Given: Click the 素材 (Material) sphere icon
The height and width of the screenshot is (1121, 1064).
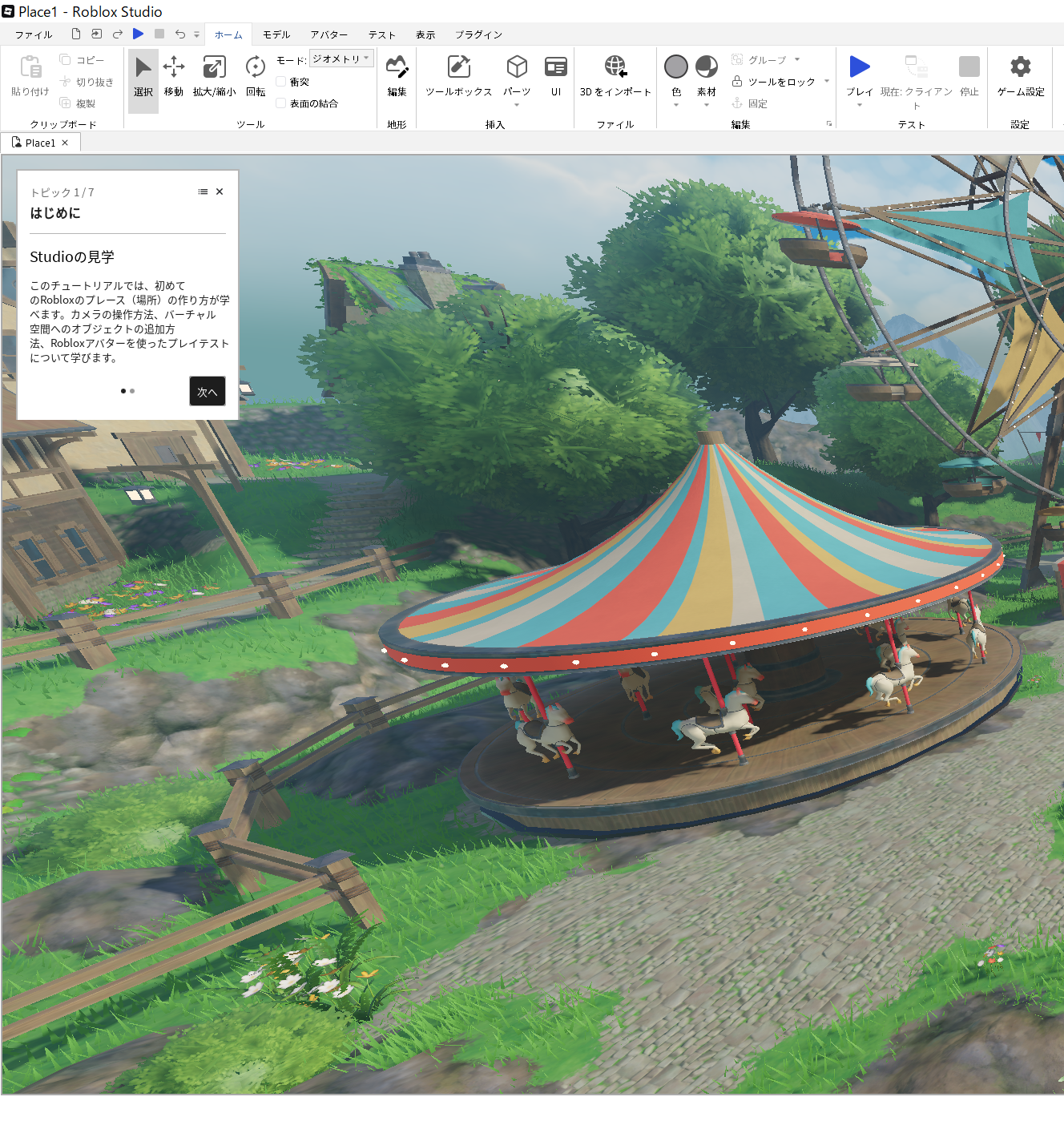Looking at the screenshot, I should tap(707, 67).
